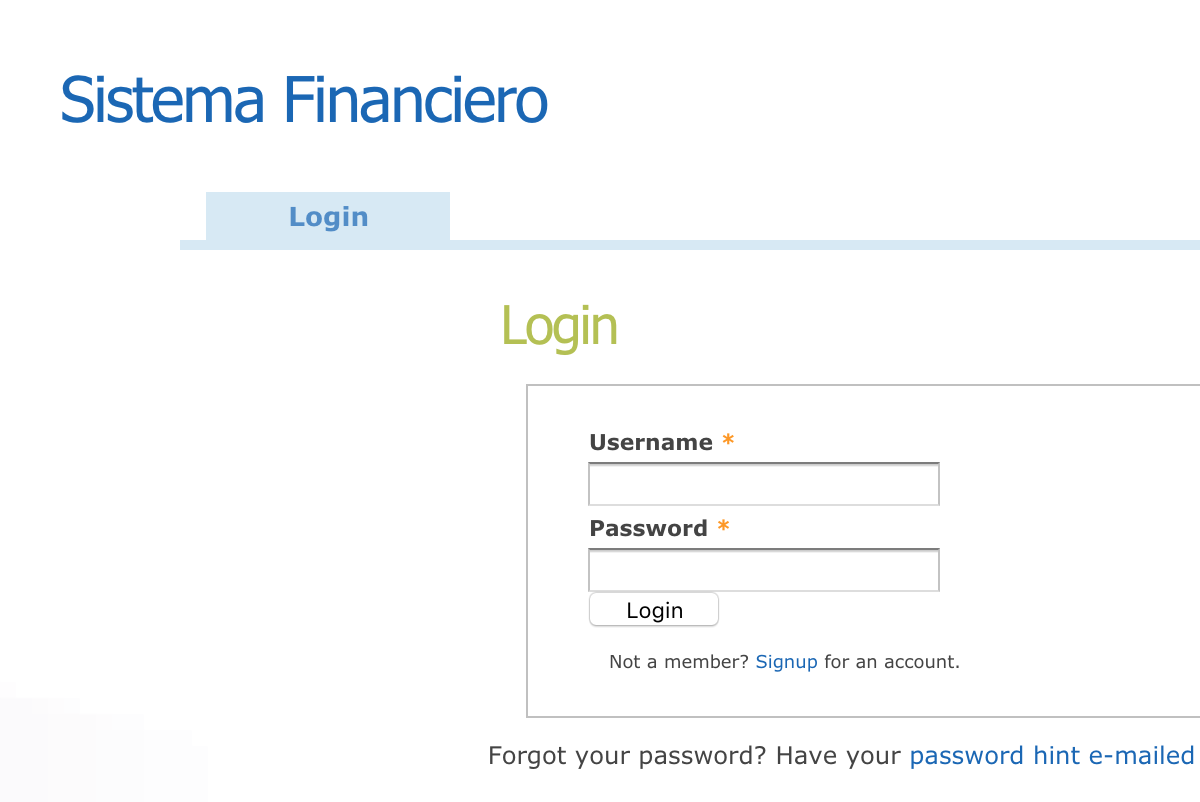Focus the Password input field

[x=764, y=571]
